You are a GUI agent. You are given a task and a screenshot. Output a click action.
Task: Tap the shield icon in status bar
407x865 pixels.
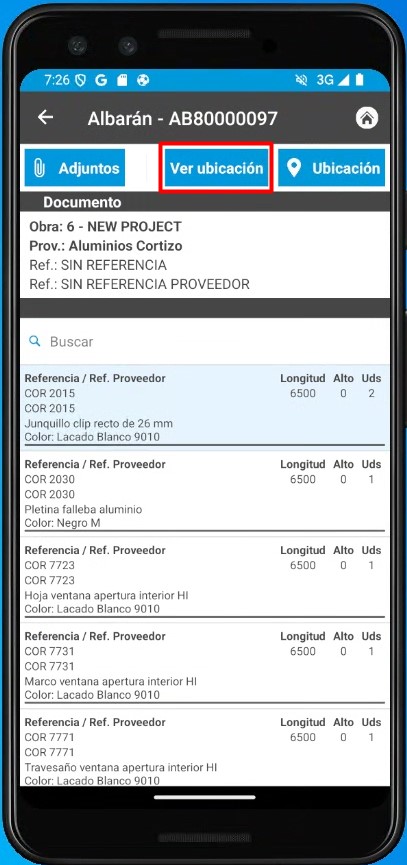81,80
